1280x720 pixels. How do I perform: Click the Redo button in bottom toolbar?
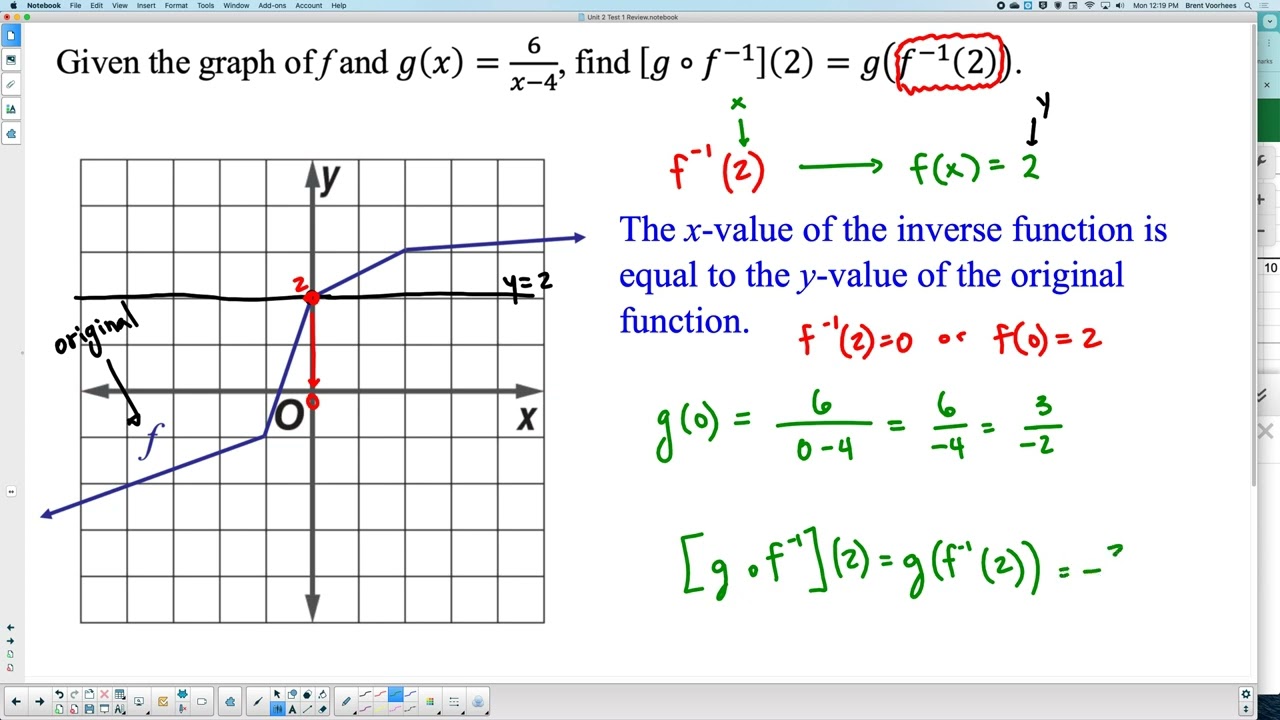[74, 694]
